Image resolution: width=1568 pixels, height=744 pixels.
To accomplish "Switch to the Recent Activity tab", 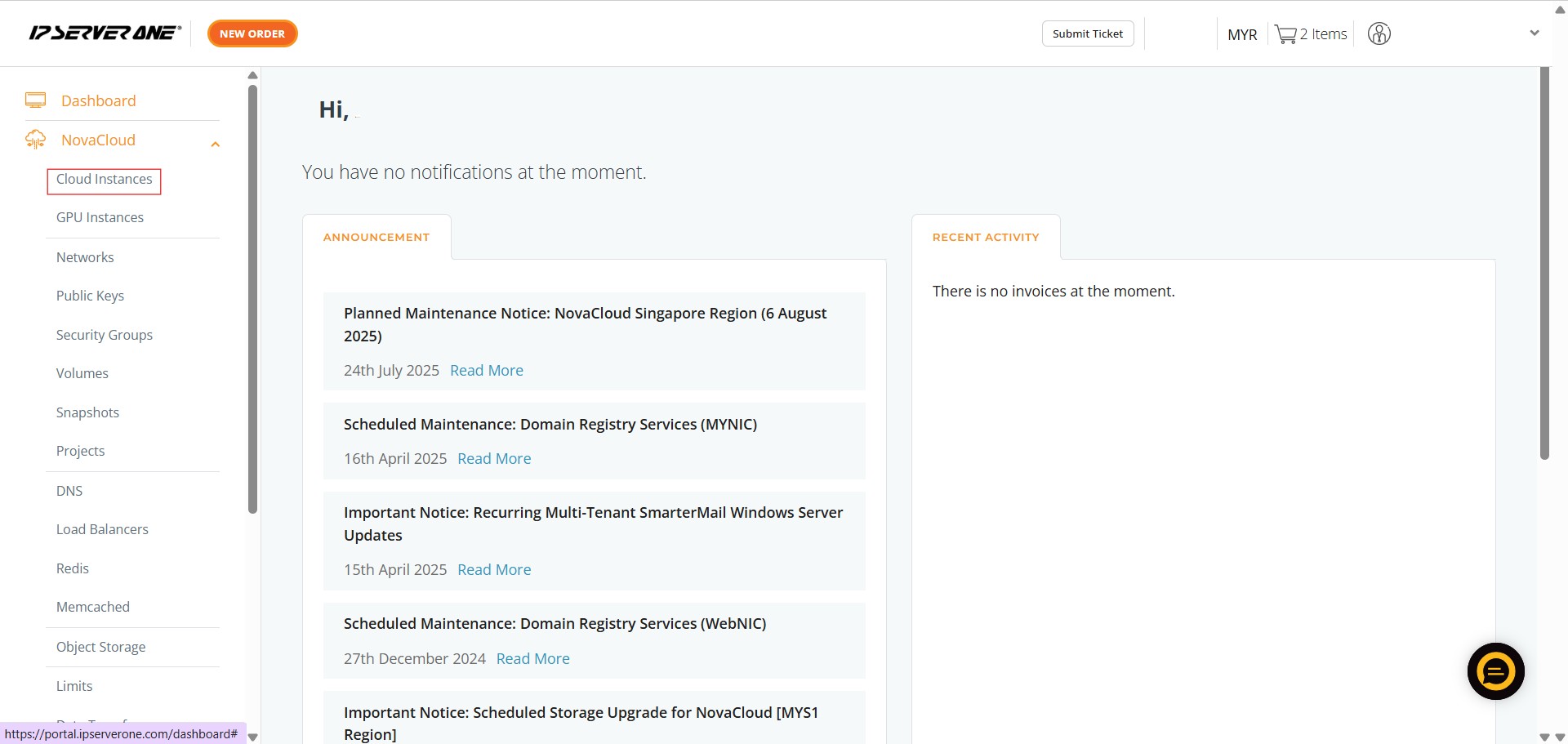I will click(x=986, y=237).
